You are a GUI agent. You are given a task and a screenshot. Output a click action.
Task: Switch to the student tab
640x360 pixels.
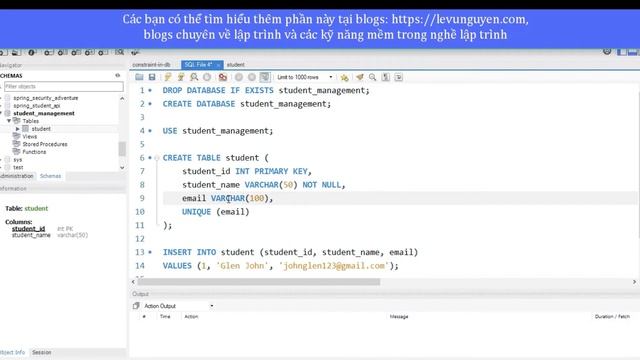click(236, 64)
